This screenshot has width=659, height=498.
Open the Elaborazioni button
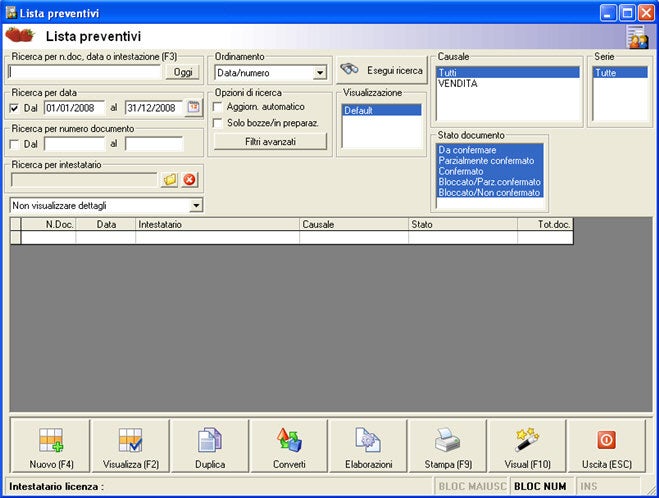(369, 446)
